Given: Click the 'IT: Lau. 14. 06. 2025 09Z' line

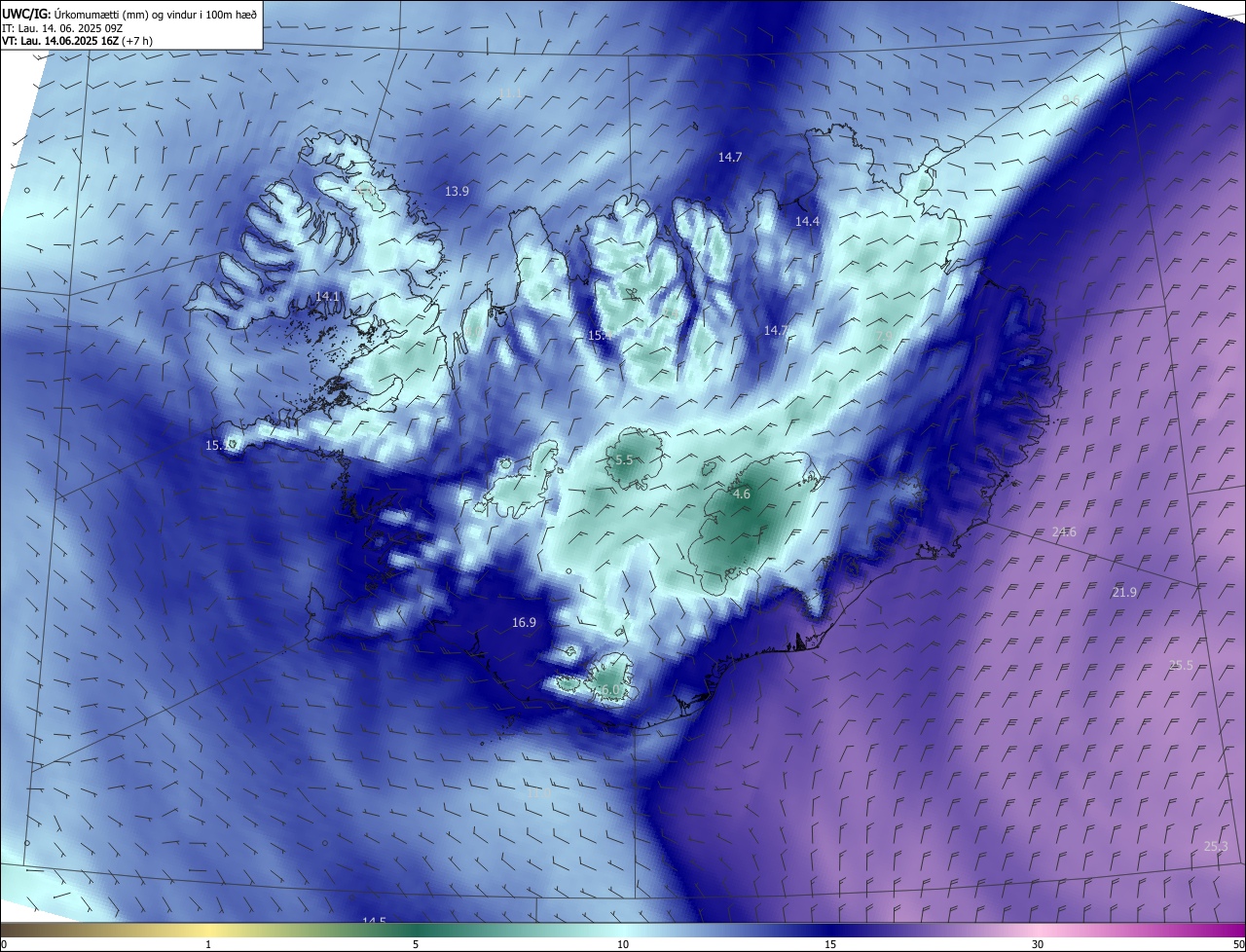Looking at the screenshot, I should (x=62, y=27).
